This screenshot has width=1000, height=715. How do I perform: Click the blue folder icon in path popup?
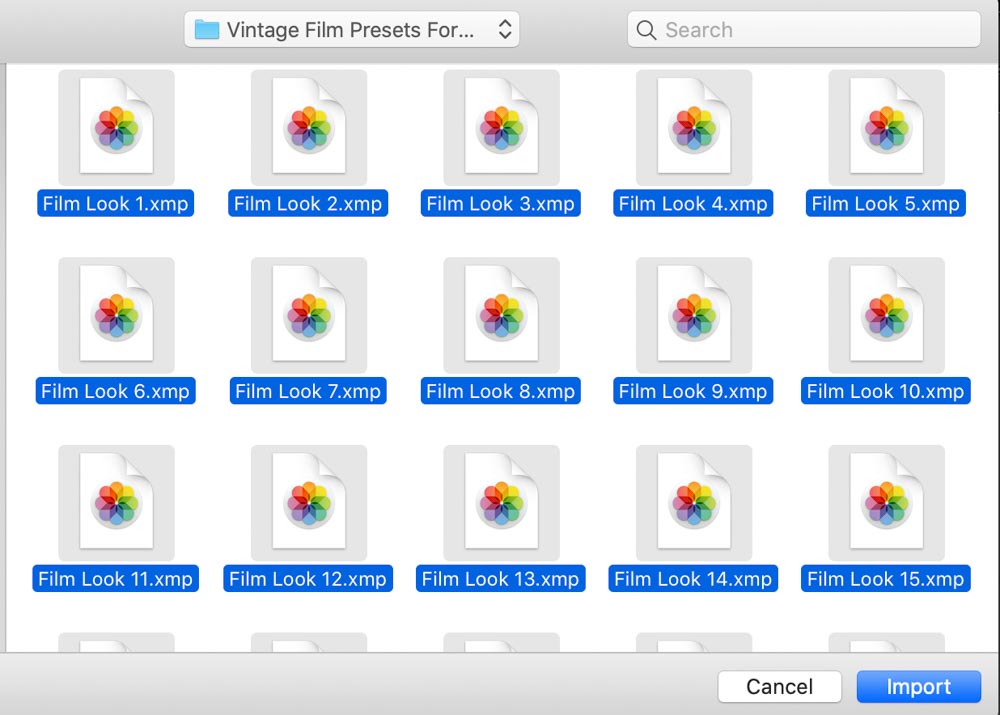click(x=207, y=29)
